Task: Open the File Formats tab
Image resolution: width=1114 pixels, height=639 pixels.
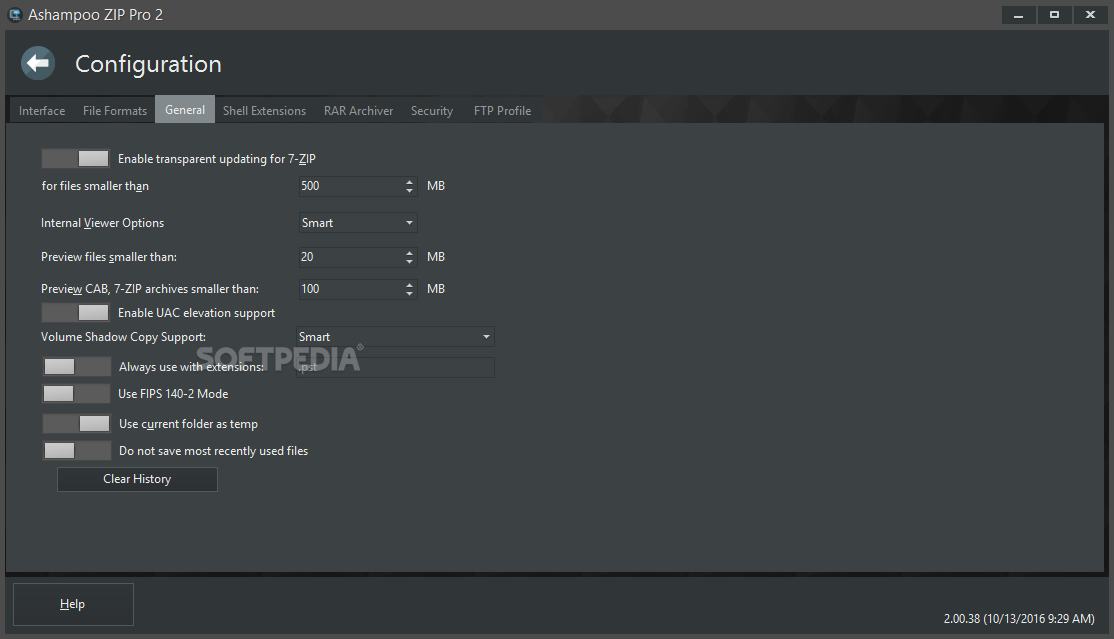Action: point(115,111)
